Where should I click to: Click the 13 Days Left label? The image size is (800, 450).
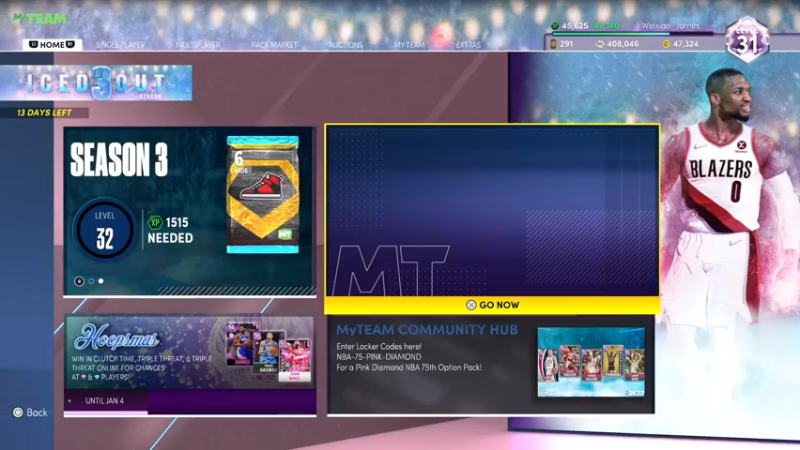pos(44,112)
